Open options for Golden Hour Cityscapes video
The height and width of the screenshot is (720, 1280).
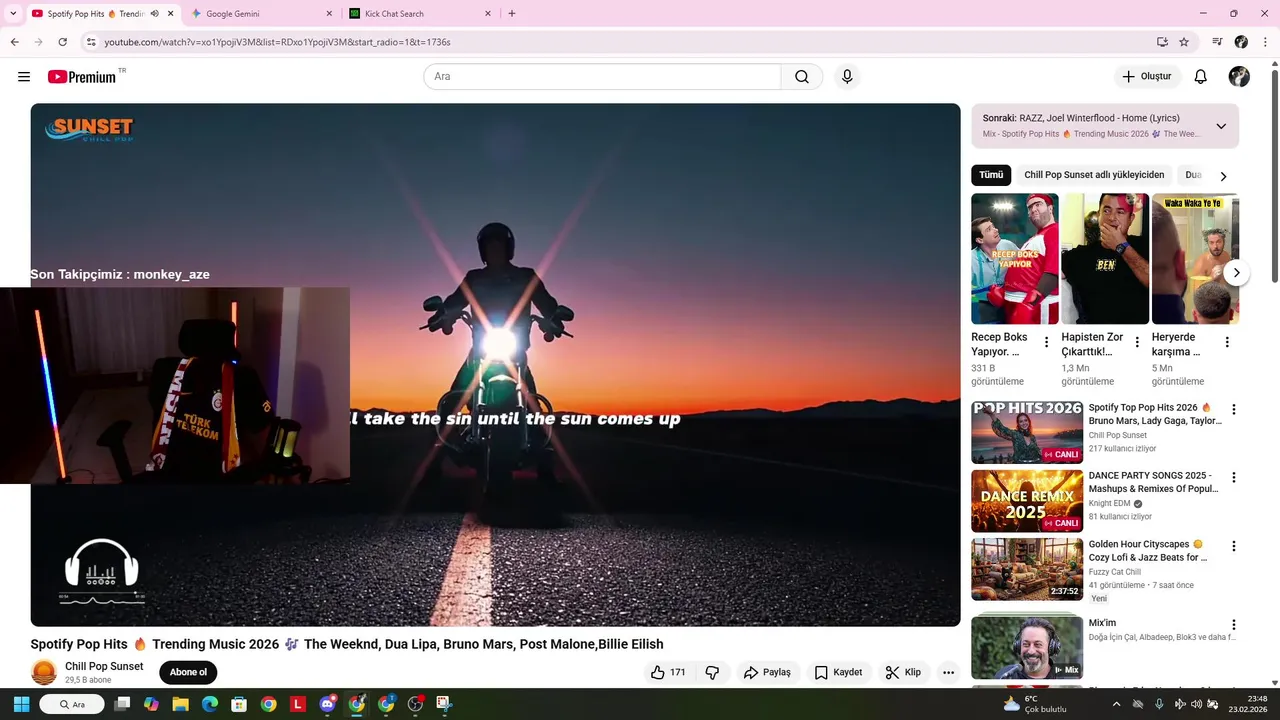coord(1234,546)
